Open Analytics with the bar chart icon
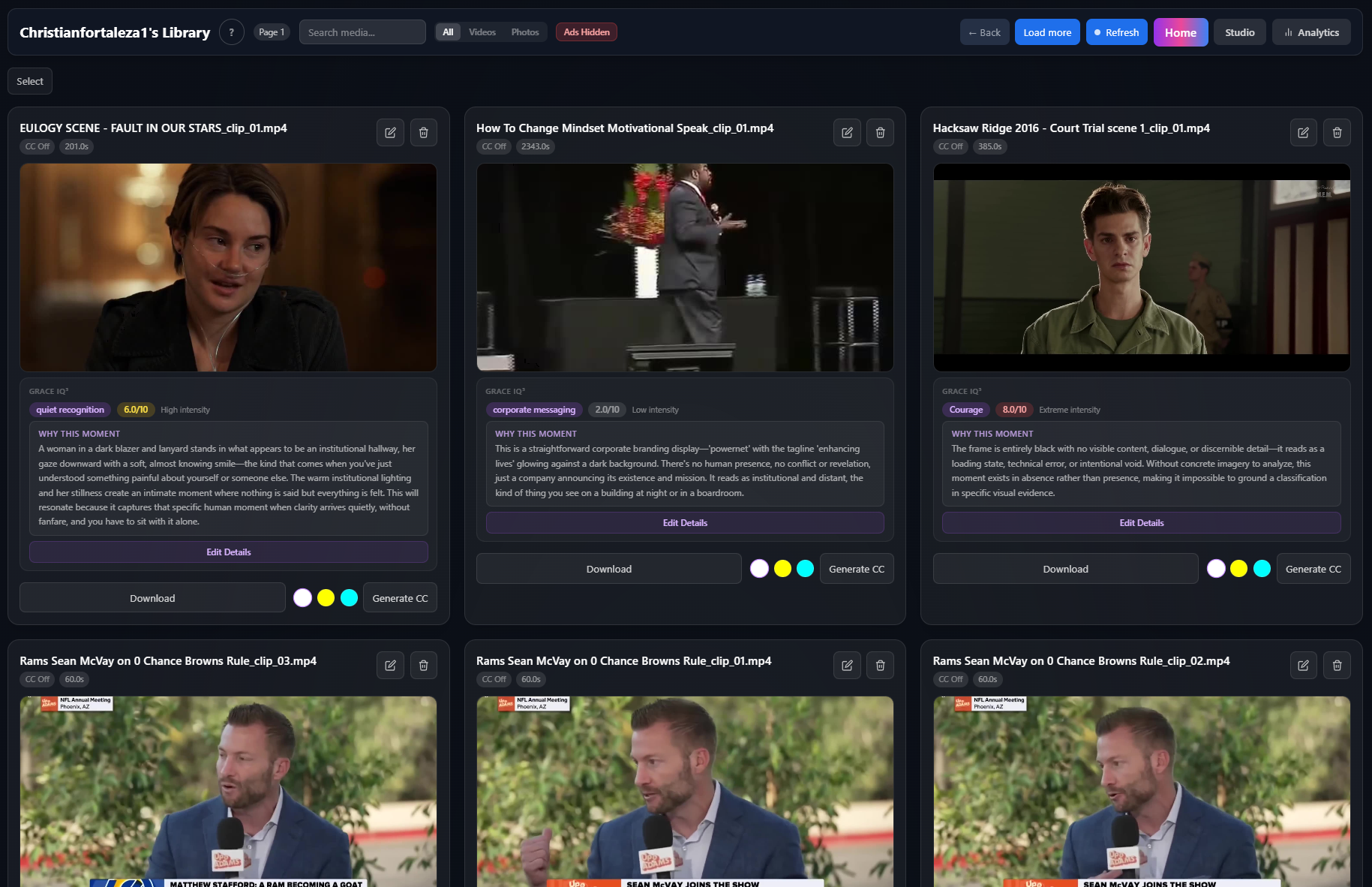 coord(1311,32)
